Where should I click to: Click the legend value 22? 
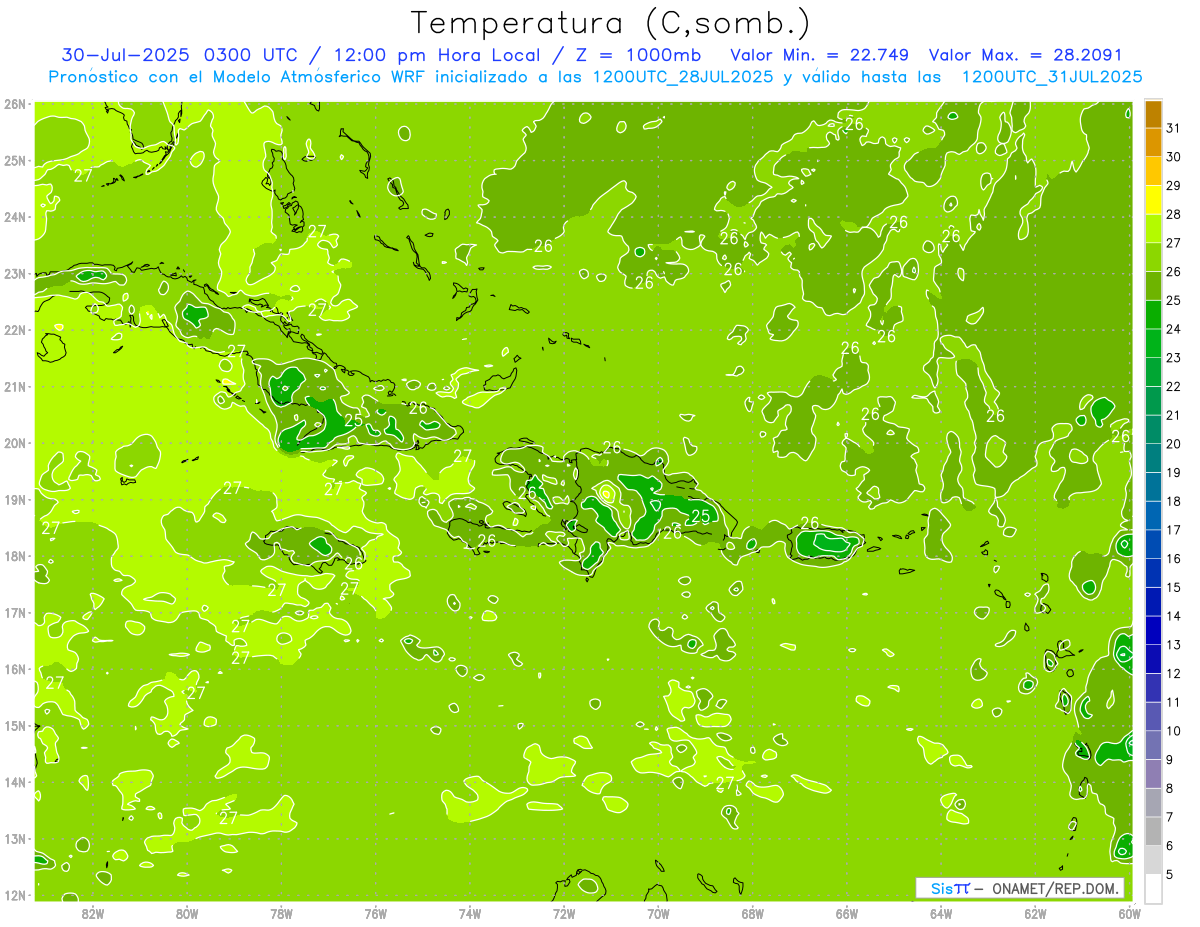pyautogui.click(x=1173, y=386)
